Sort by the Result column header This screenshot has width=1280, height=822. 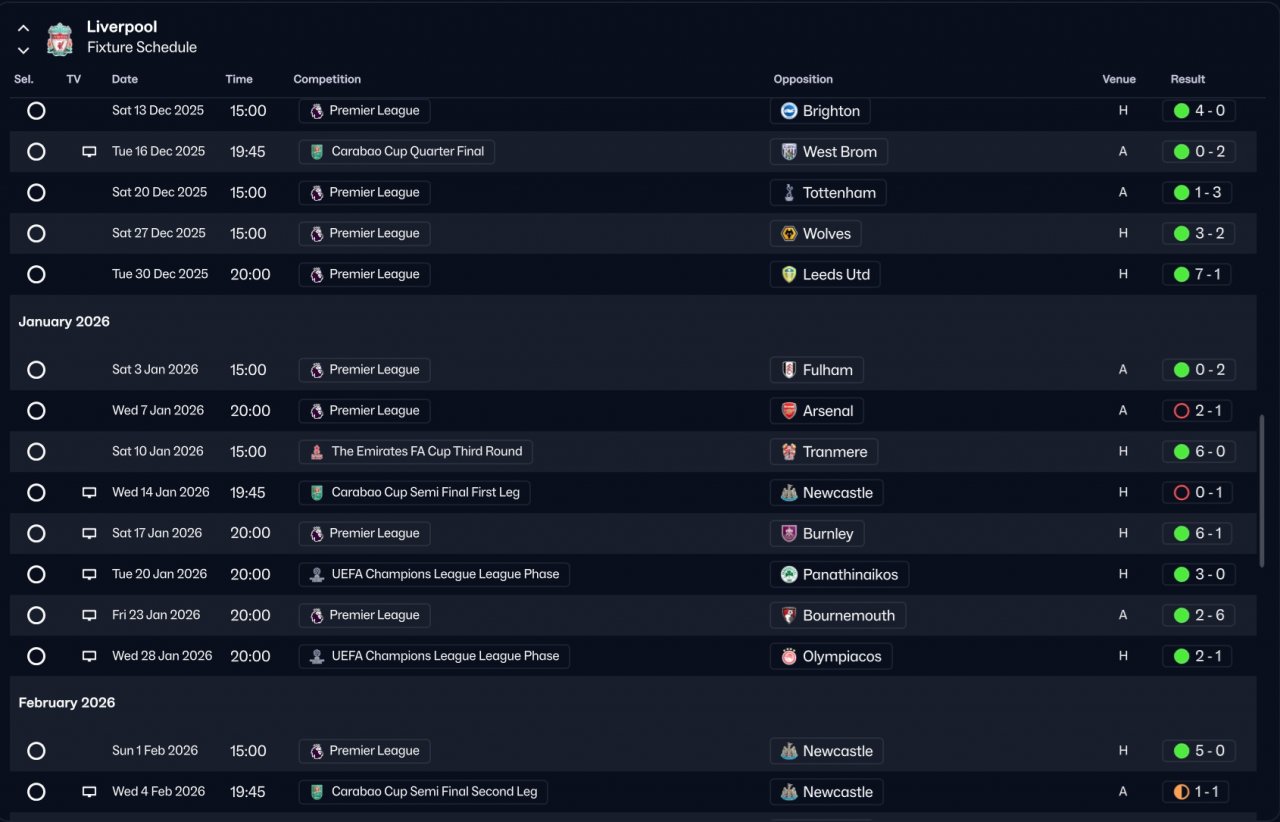1188,79
